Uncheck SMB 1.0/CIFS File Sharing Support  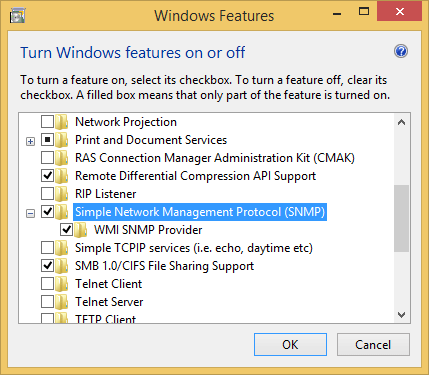pos(47,266)
